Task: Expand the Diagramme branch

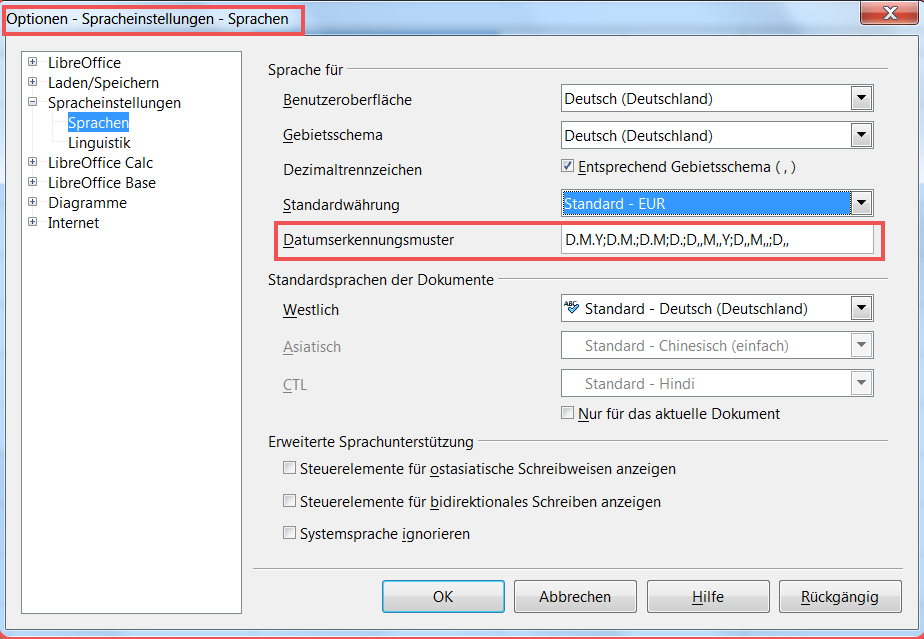Action: [32, 202]
